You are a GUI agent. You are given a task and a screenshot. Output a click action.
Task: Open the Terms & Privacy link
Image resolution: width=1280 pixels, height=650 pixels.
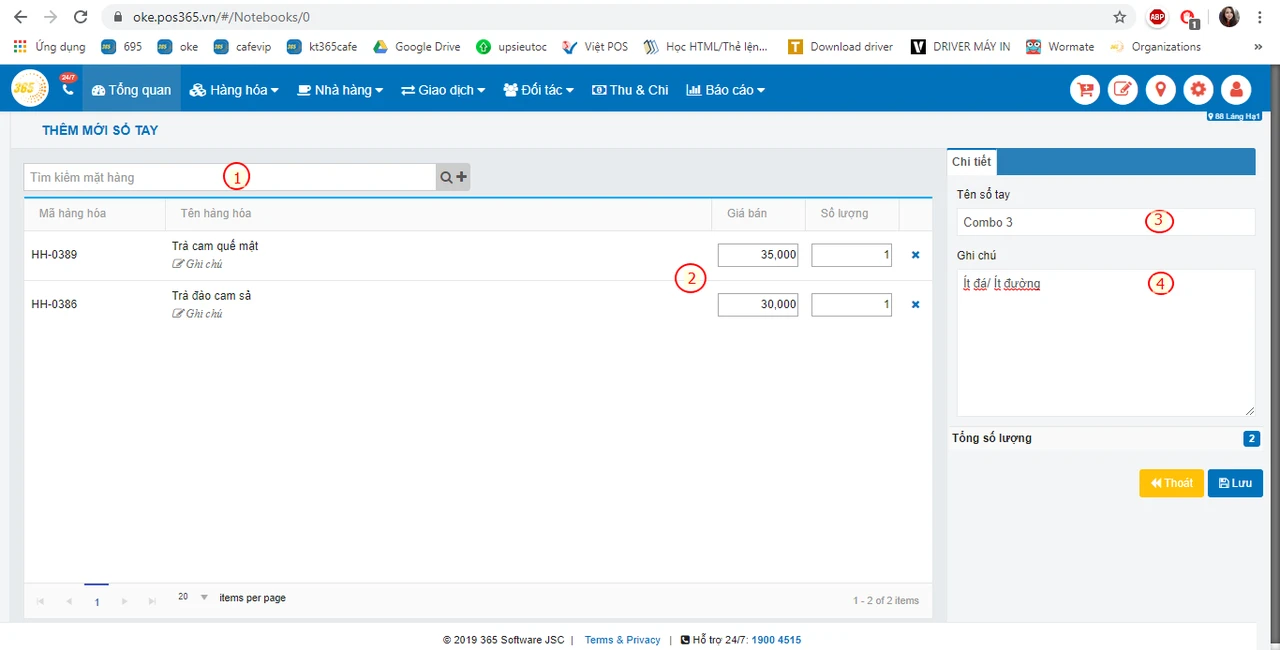click(623, 640)
